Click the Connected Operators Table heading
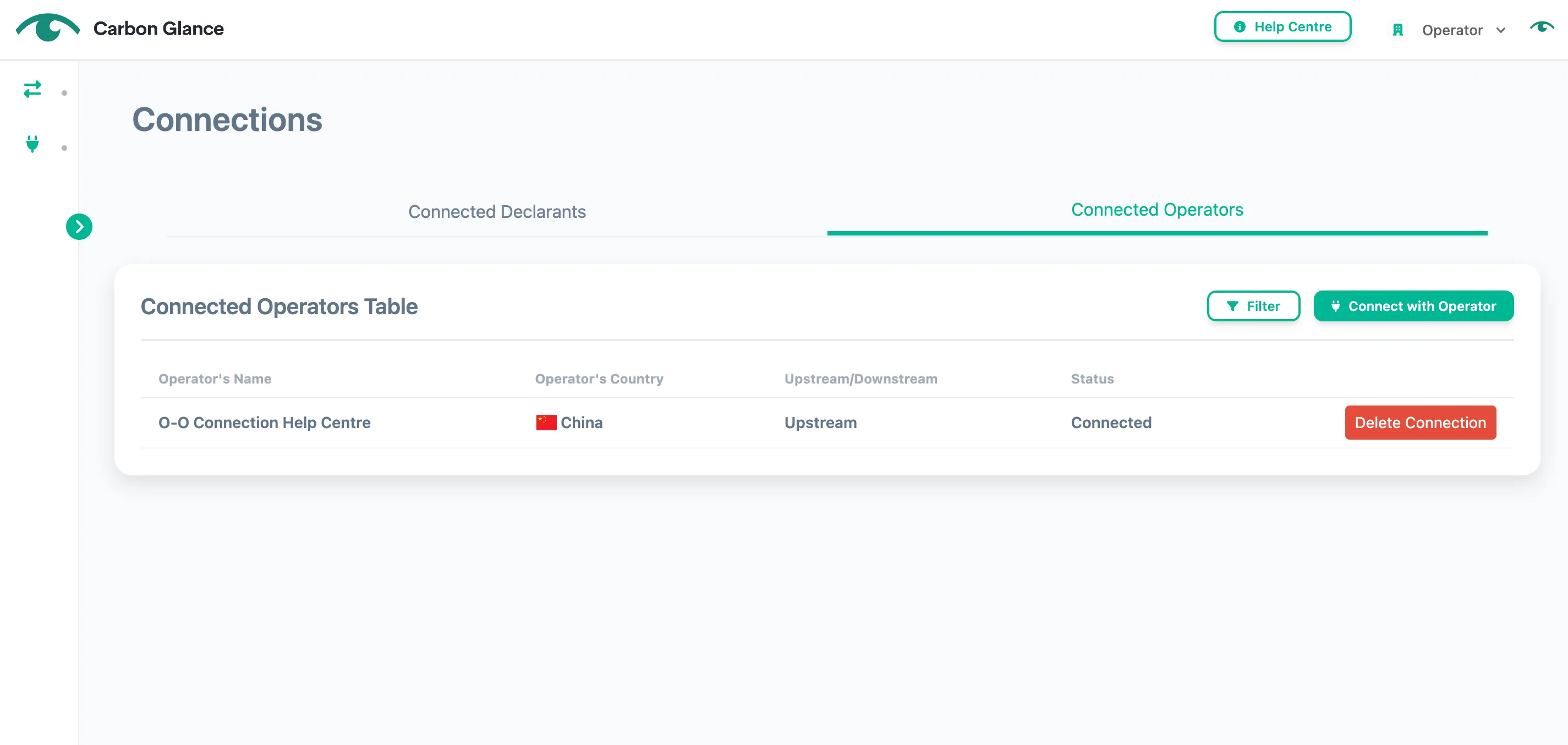Screen dimensions: 1568x745 click(x=279, y=306)
